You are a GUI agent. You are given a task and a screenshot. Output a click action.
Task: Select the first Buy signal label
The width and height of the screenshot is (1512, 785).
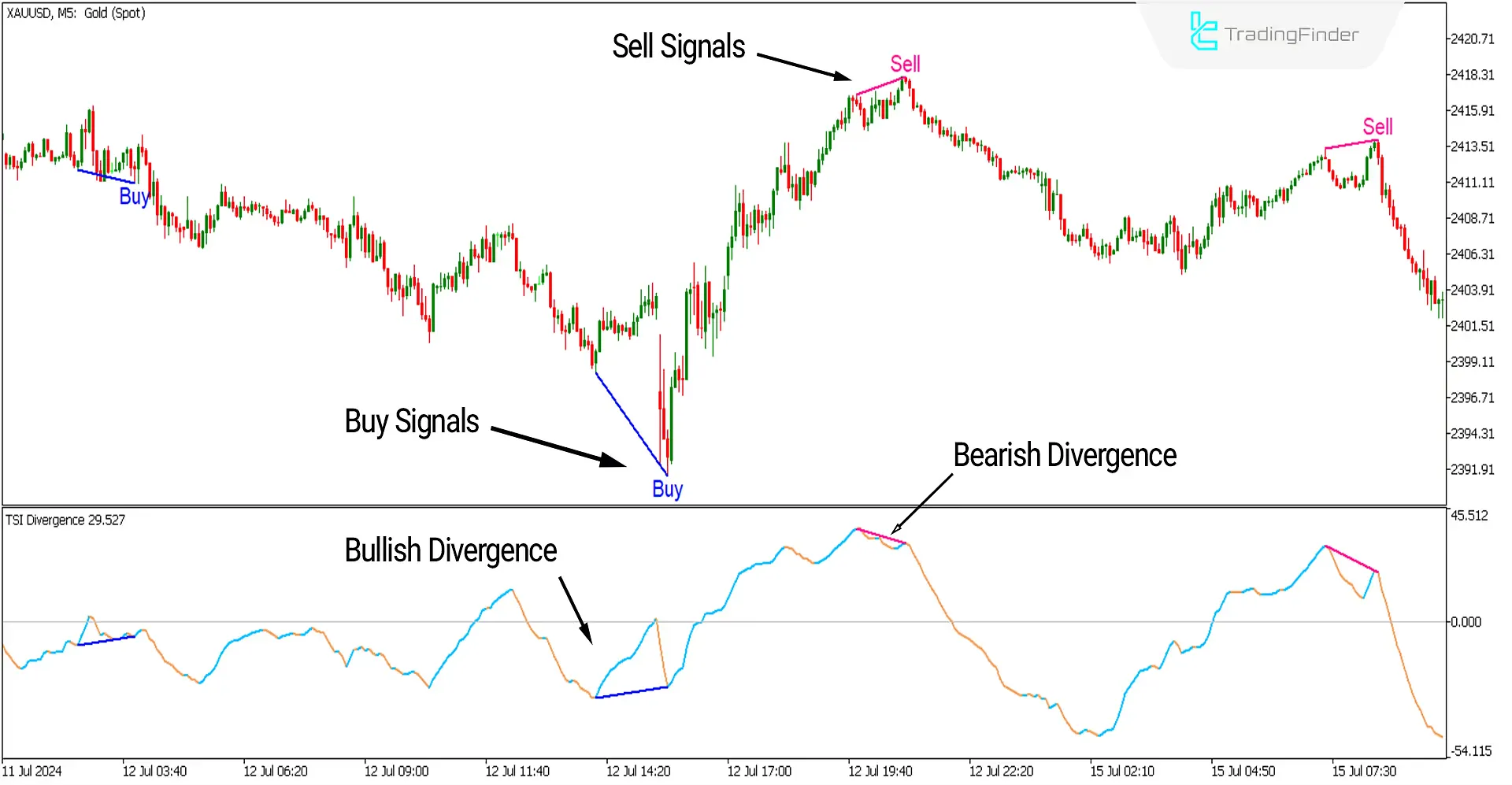pyautogui.click(x=134, y=197)
